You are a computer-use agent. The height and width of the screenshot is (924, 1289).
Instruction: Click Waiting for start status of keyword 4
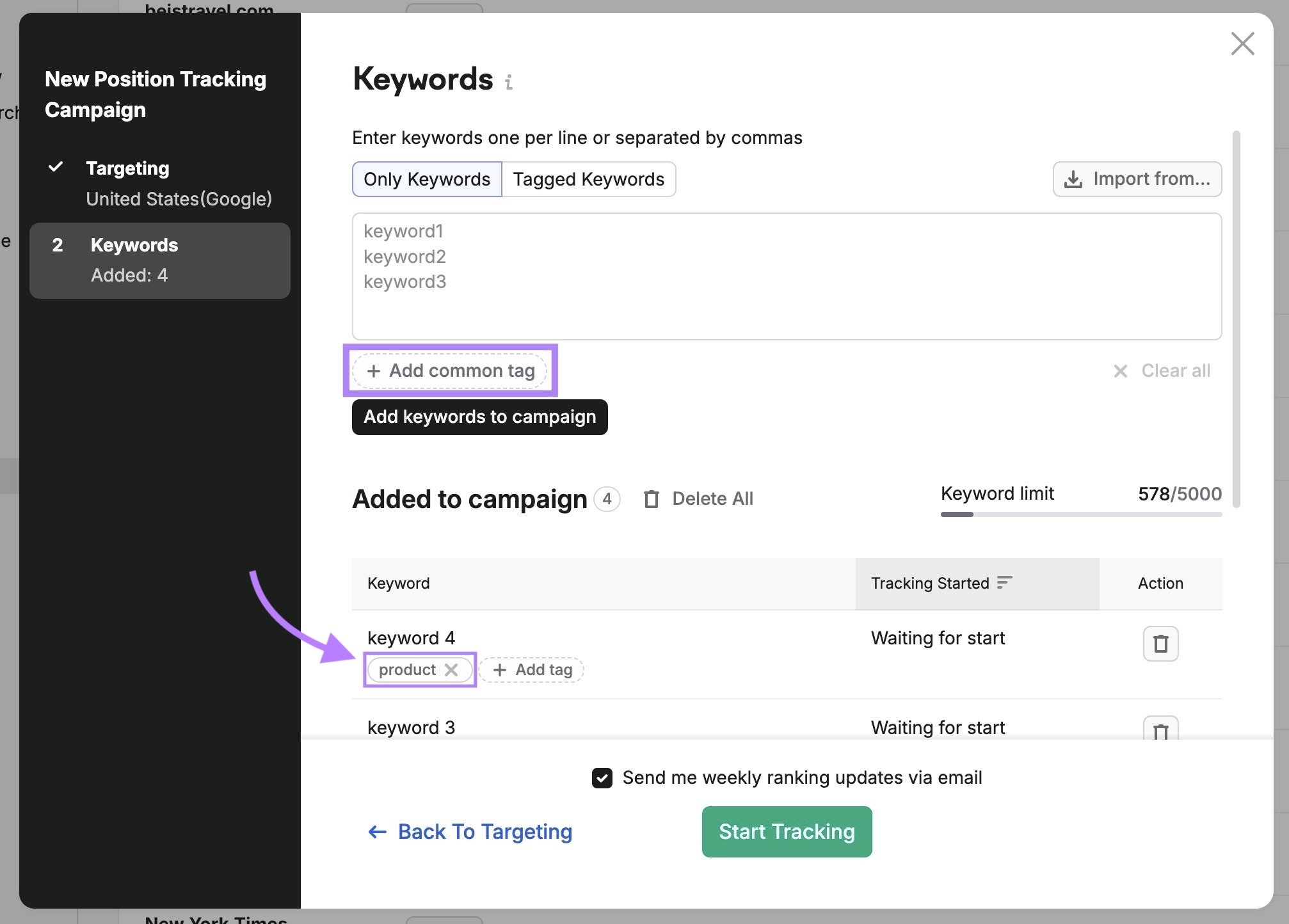point(938,638)
